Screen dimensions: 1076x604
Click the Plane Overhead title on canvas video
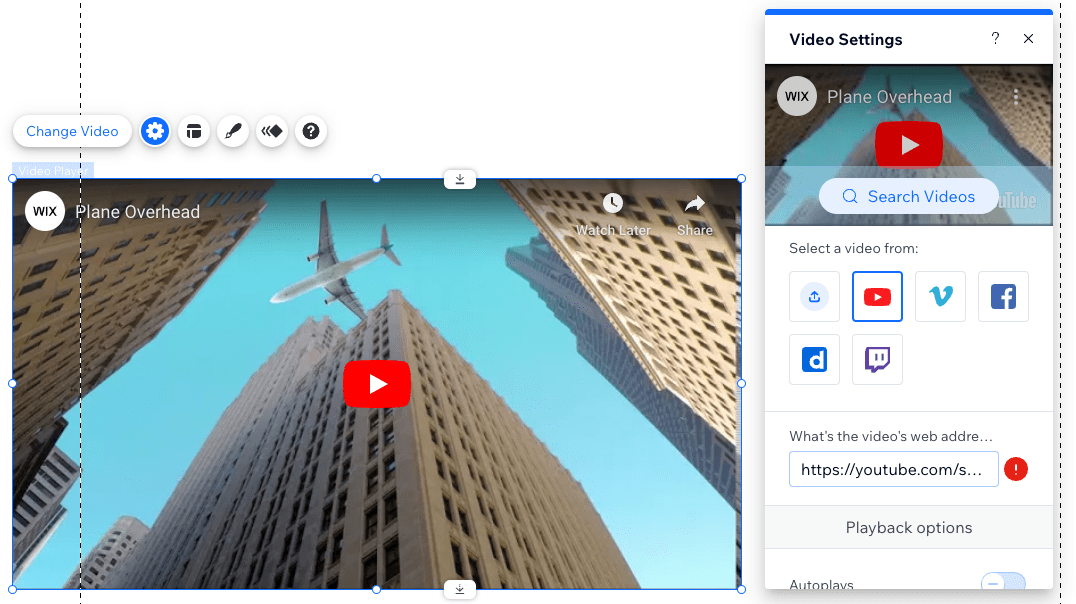(x=138, y=212)
